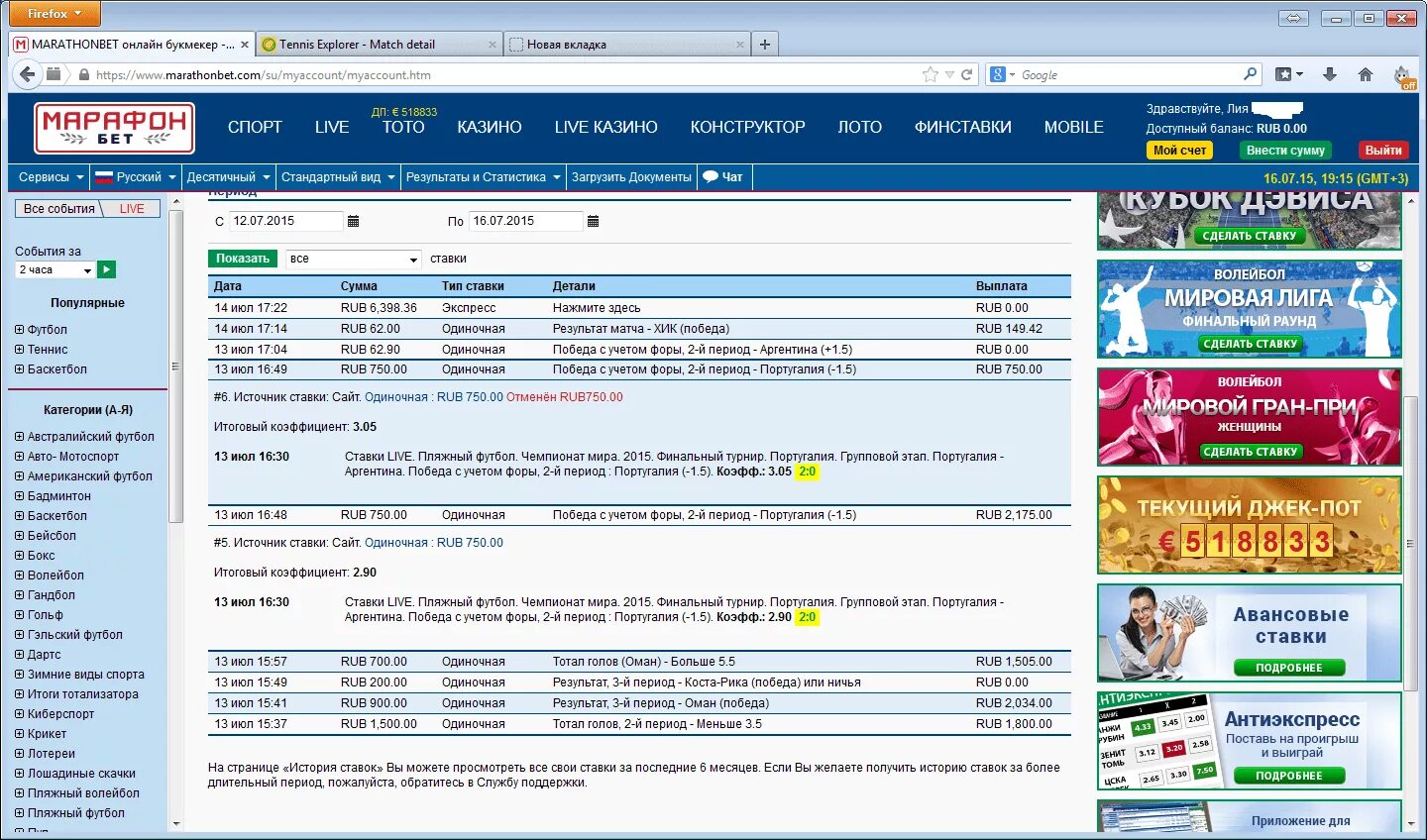1427x840 pixels.
Task: Click the browser back arrow button
Action: (x=27, y=74)
